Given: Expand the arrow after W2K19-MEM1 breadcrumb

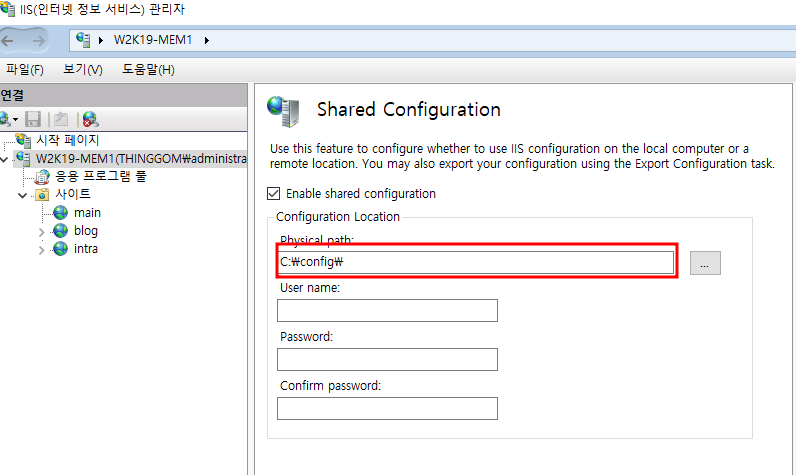Looking at the screenshot, I should pos(207,41).
